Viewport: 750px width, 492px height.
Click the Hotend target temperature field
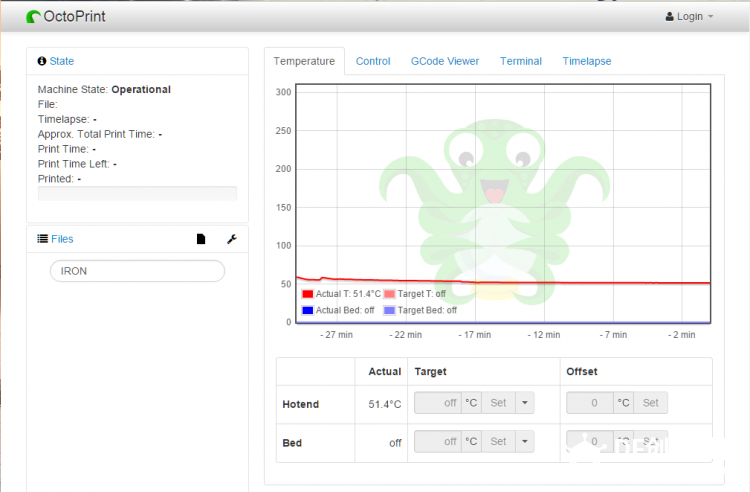pyautogui.click(x=438, y=403)
